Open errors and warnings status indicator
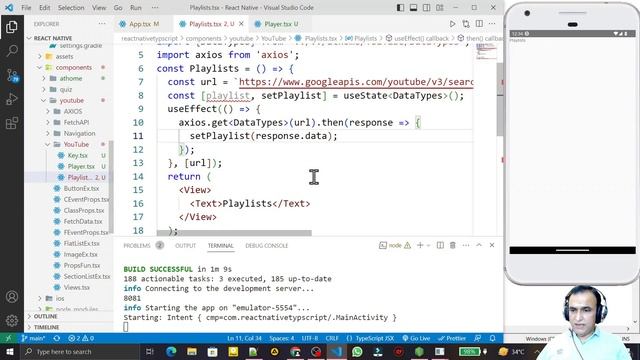640x360 pixels. (x=81, y=338)
